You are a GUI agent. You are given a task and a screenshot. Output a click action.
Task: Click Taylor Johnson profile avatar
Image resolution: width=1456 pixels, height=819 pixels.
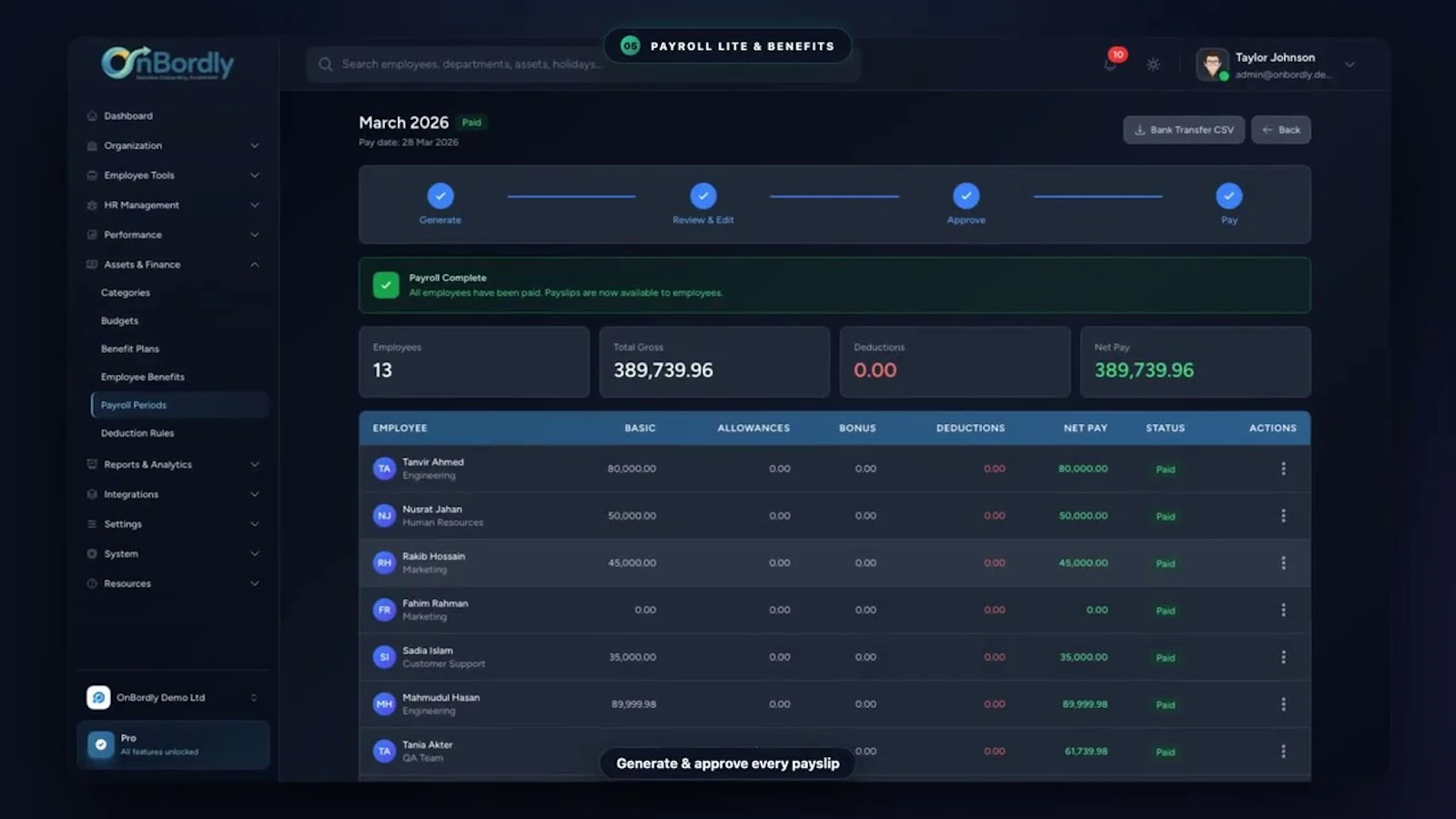click(x=1212, y=65)
